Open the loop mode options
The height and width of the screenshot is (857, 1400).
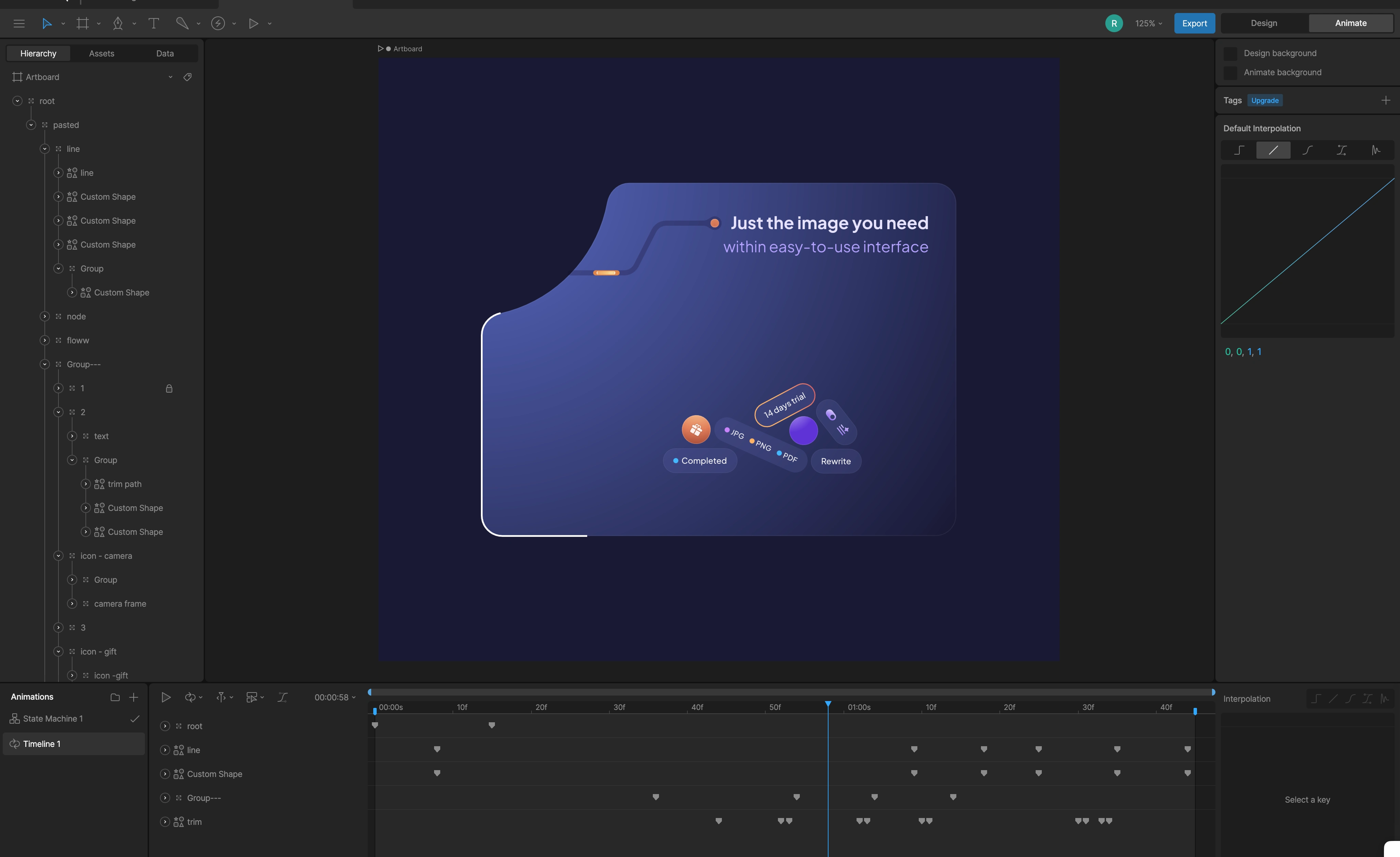(193, 697)
